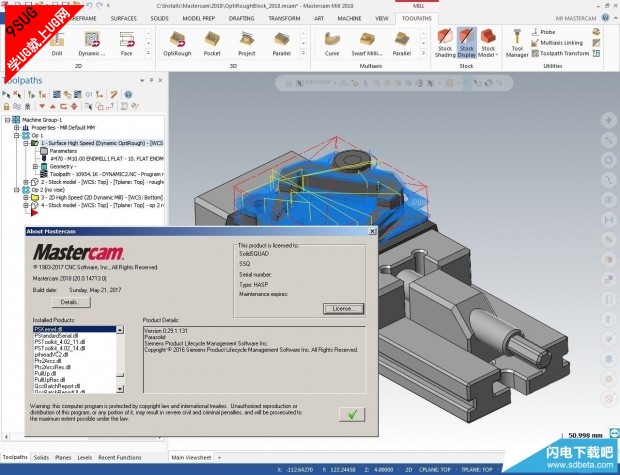620x475 pixels.
Task: Open the Planes panel tab
Action: click(x=63, y=457)
